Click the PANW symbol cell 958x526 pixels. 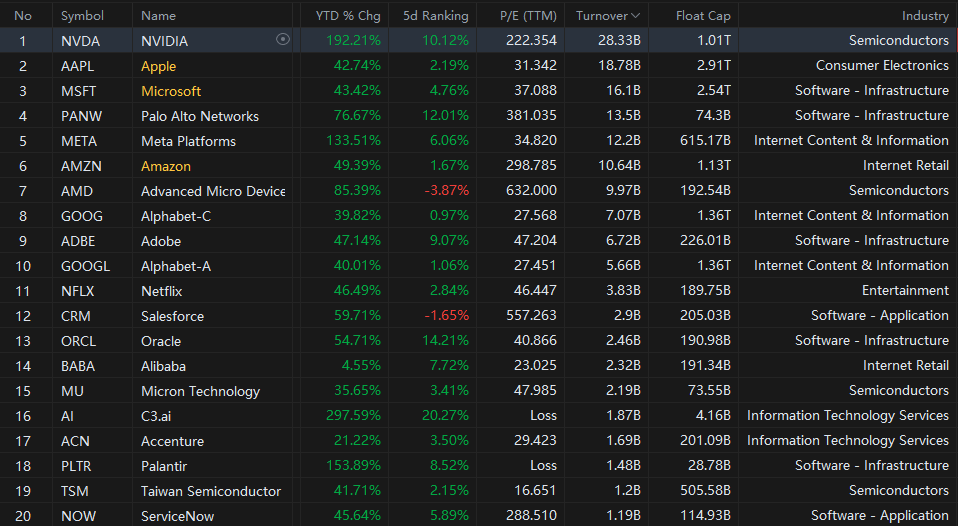81,116
